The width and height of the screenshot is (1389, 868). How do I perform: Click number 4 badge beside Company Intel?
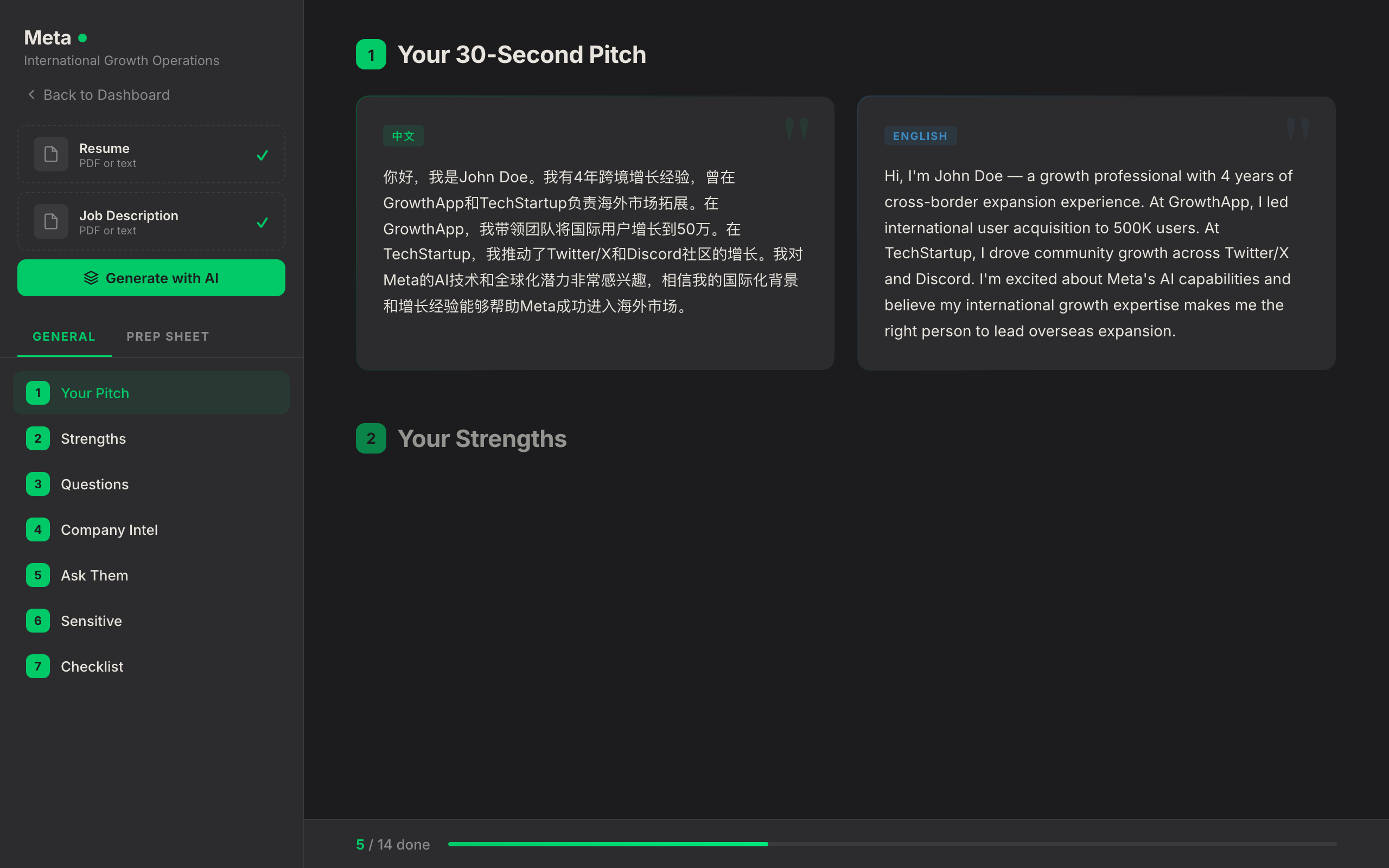pos(38,529)
